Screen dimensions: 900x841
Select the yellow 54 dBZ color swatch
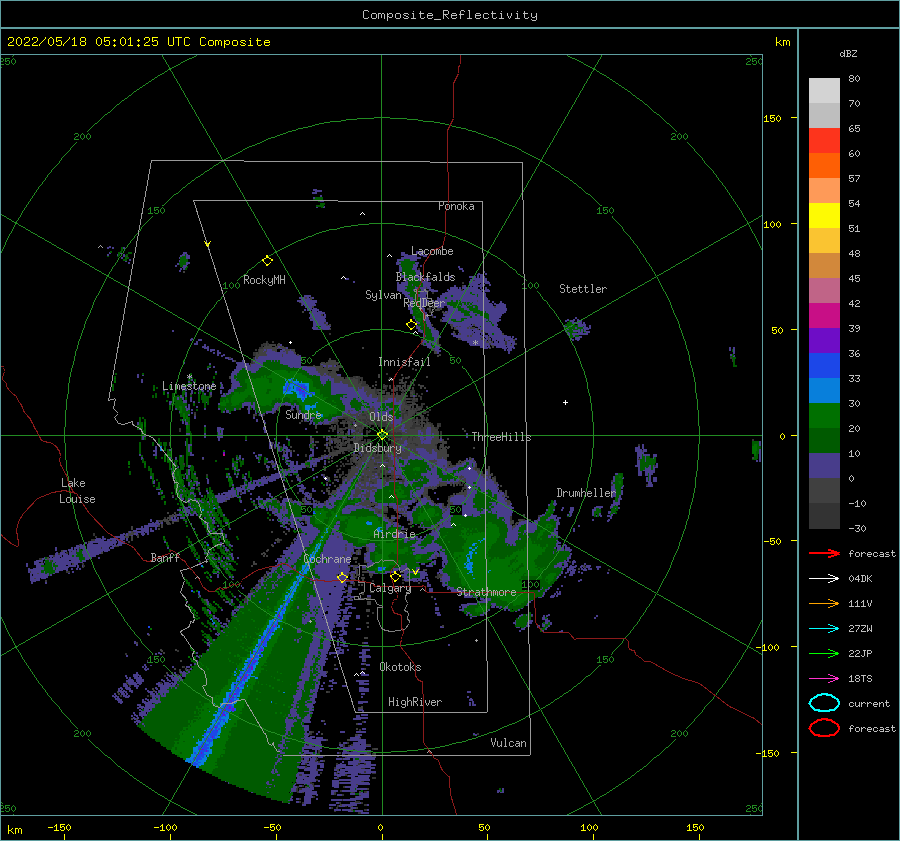point(824,215)
